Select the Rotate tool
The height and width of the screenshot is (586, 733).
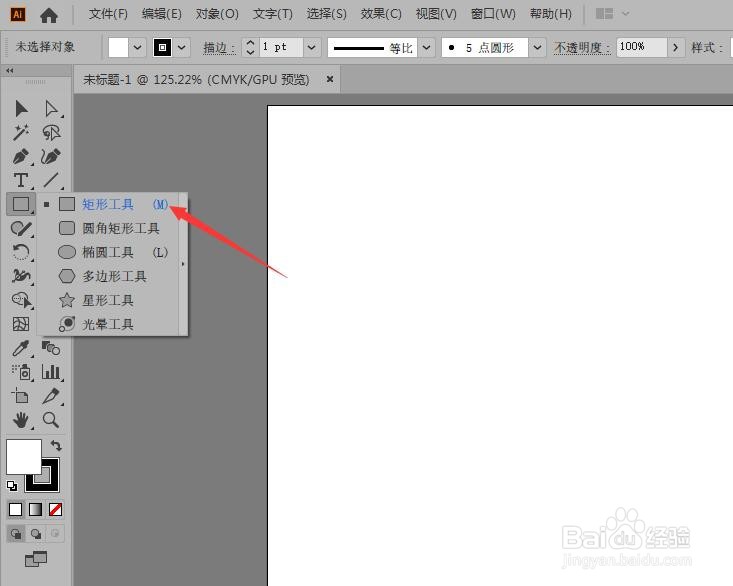pos(21,252)
